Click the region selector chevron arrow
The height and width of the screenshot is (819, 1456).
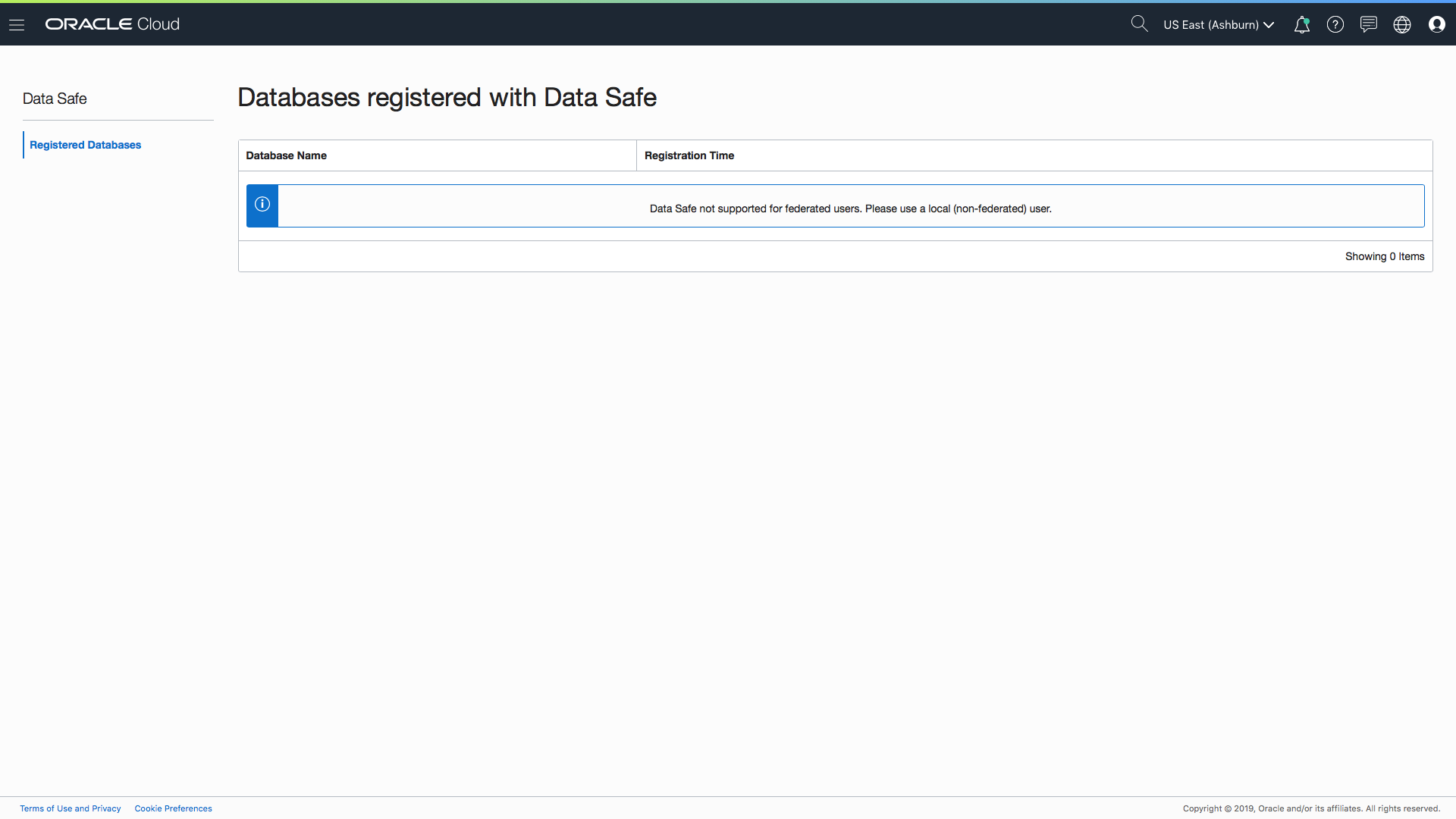tap(1269, 25)
